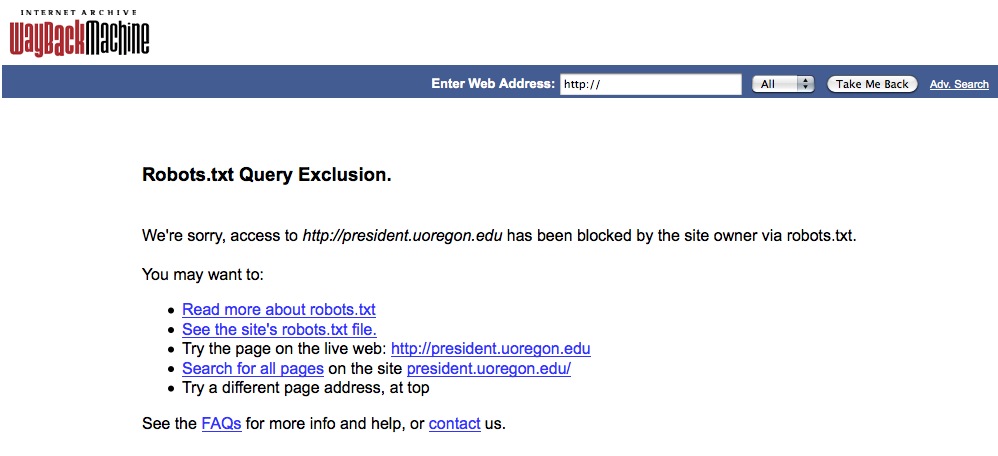998x456 pixels.
Task: Click the Take Me Back button
Action: pyautogui.click(x=872, y=84)
